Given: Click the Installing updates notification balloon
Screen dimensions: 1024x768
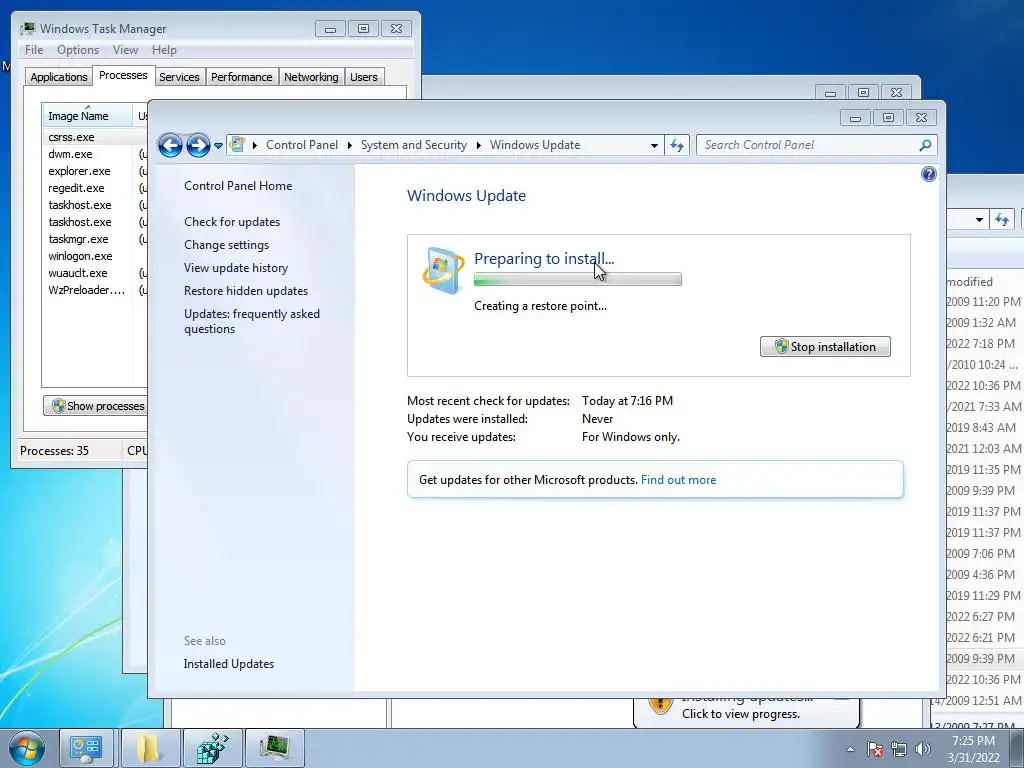Looking at the screenshot, I should tap(745, 712).
